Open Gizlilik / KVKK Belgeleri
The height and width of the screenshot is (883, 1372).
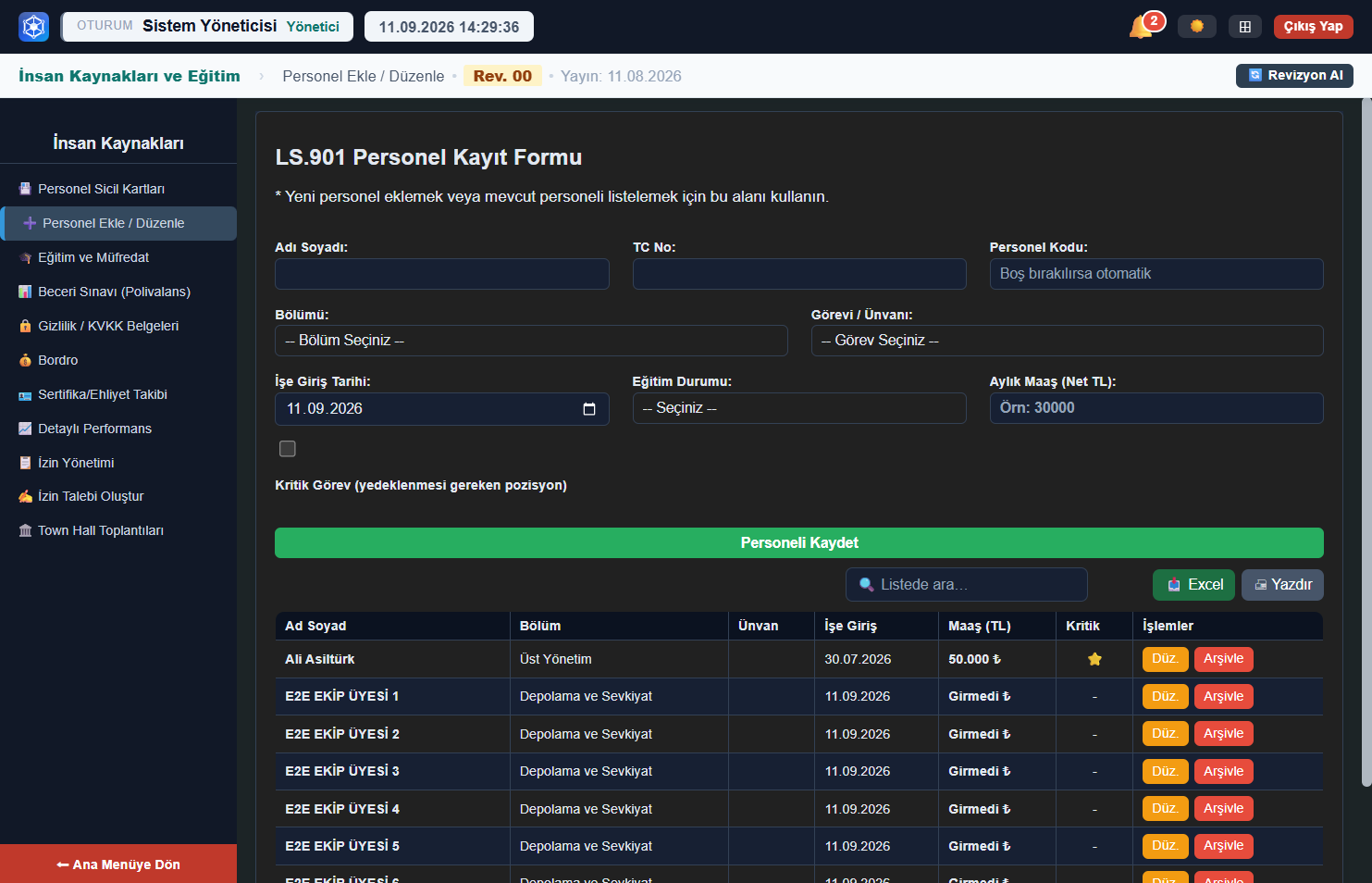tap(118, 326)
